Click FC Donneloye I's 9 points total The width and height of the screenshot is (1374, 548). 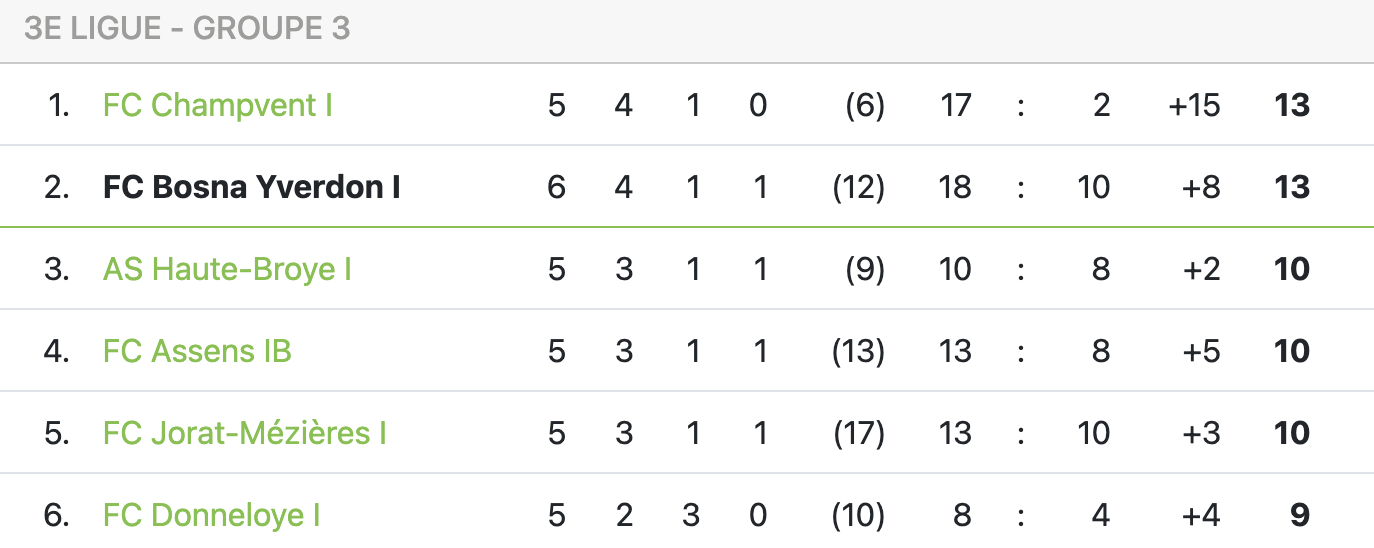pyautogui.click(x=1299, y=515)
